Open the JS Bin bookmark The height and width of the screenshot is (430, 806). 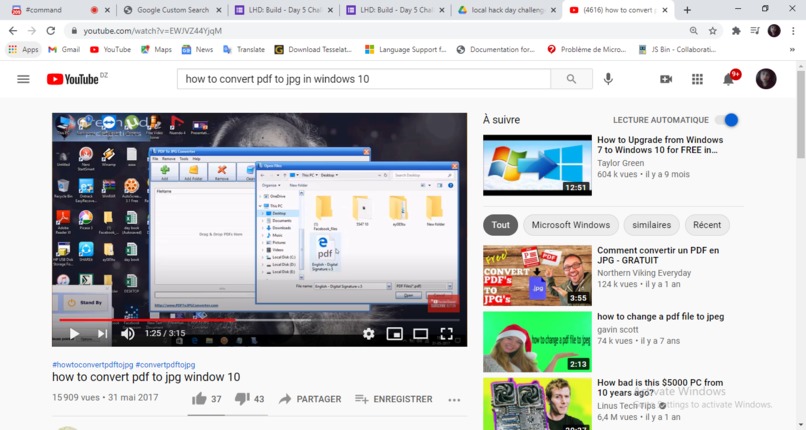676,49
